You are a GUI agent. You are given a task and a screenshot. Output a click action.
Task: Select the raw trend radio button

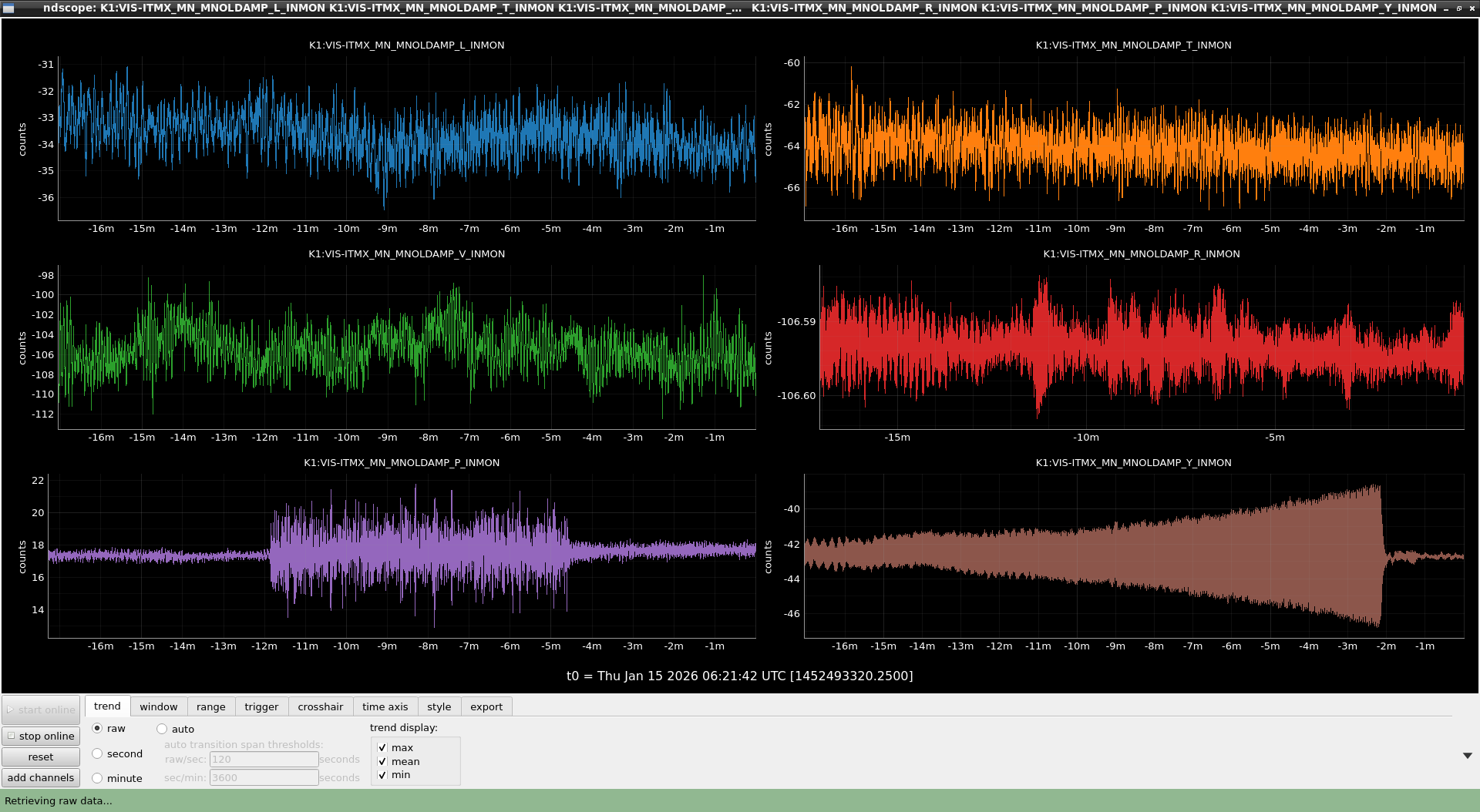97,728
